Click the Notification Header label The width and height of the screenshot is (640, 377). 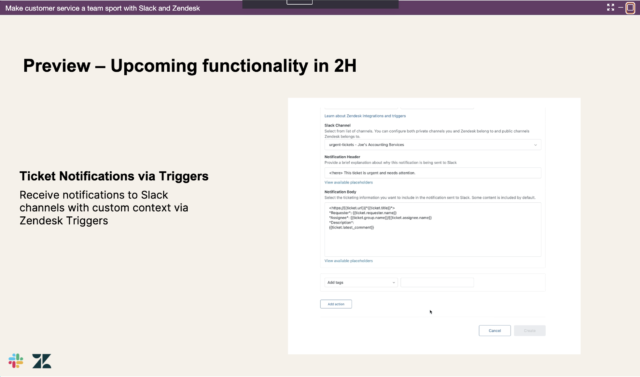(342, 157)
